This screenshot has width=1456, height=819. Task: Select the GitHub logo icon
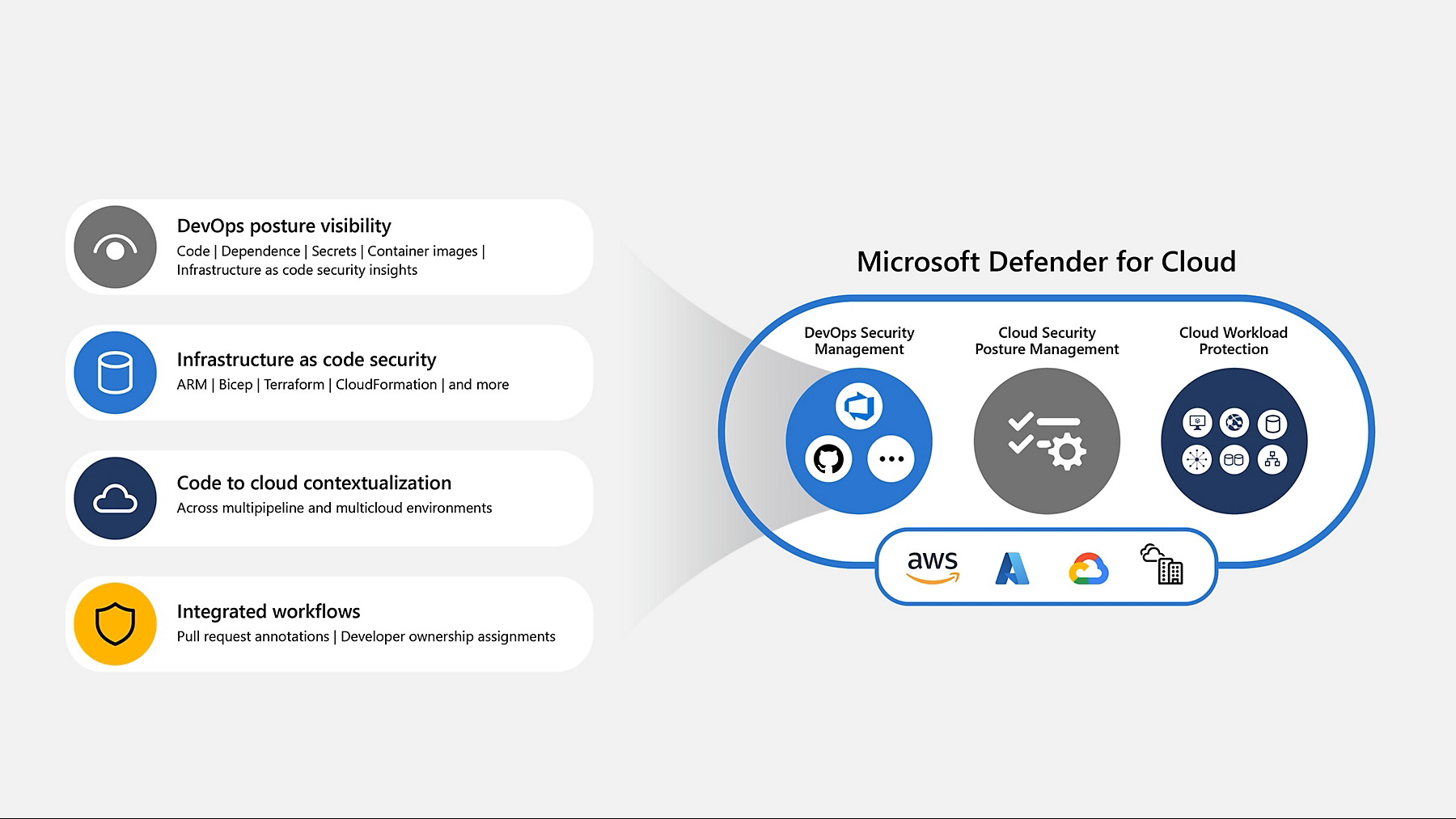(828, 459)
